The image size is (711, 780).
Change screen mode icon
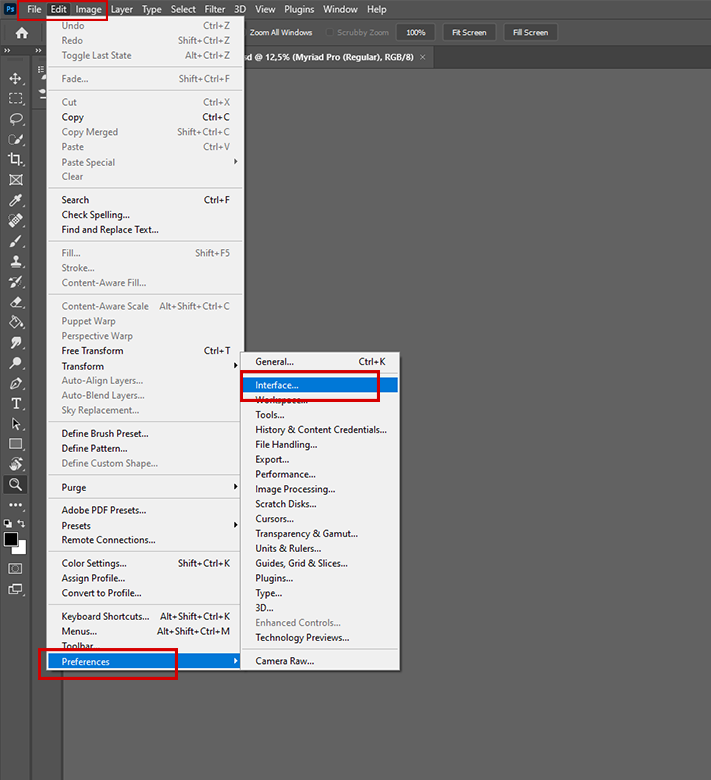tap(15, 589)
